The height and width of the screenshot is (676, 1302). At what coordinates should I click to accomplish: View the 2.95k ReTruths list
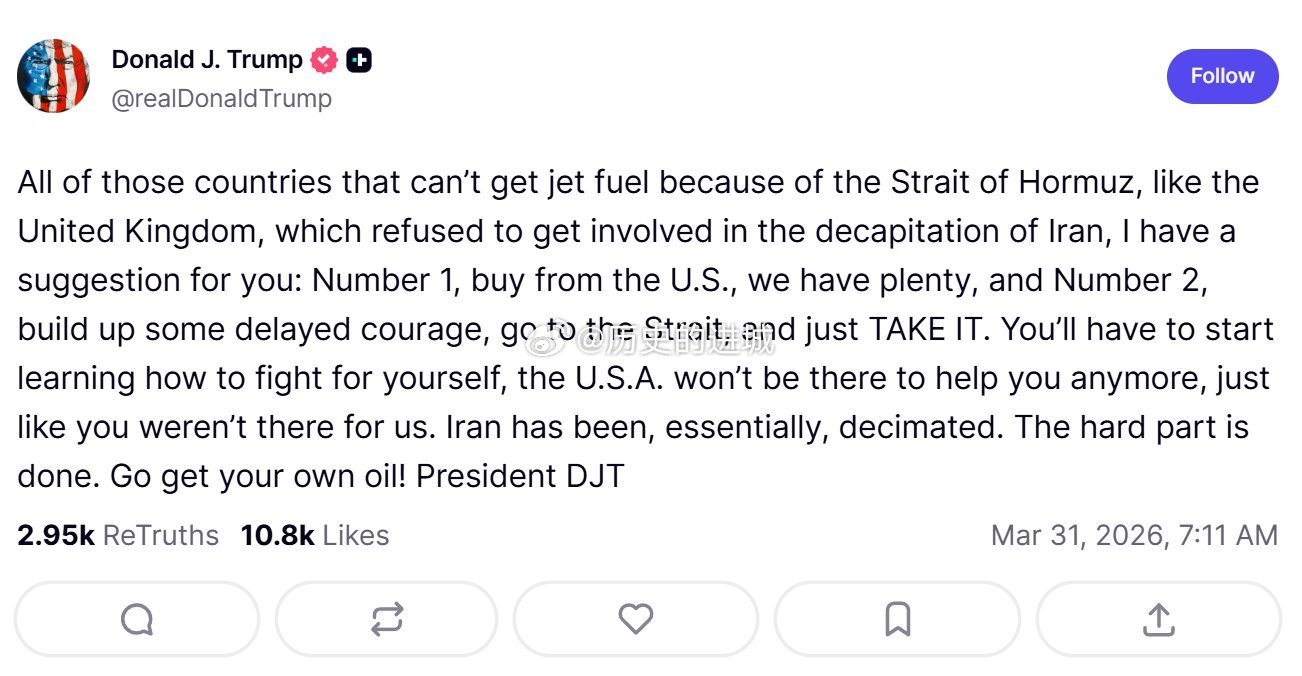pyautogui.click(x=118, y=536)
